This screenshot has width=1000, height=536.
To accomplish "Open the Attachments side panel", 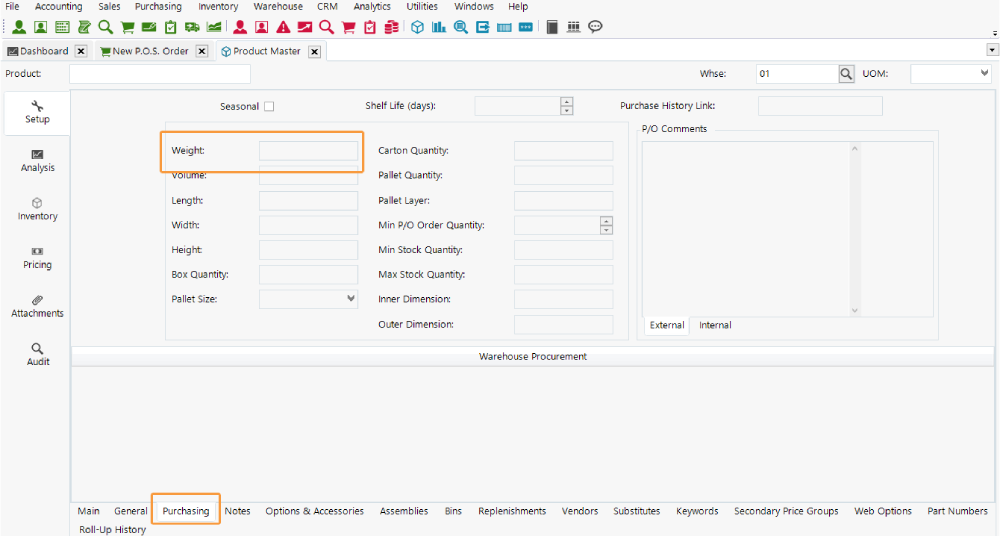I will tap(38, 306).
